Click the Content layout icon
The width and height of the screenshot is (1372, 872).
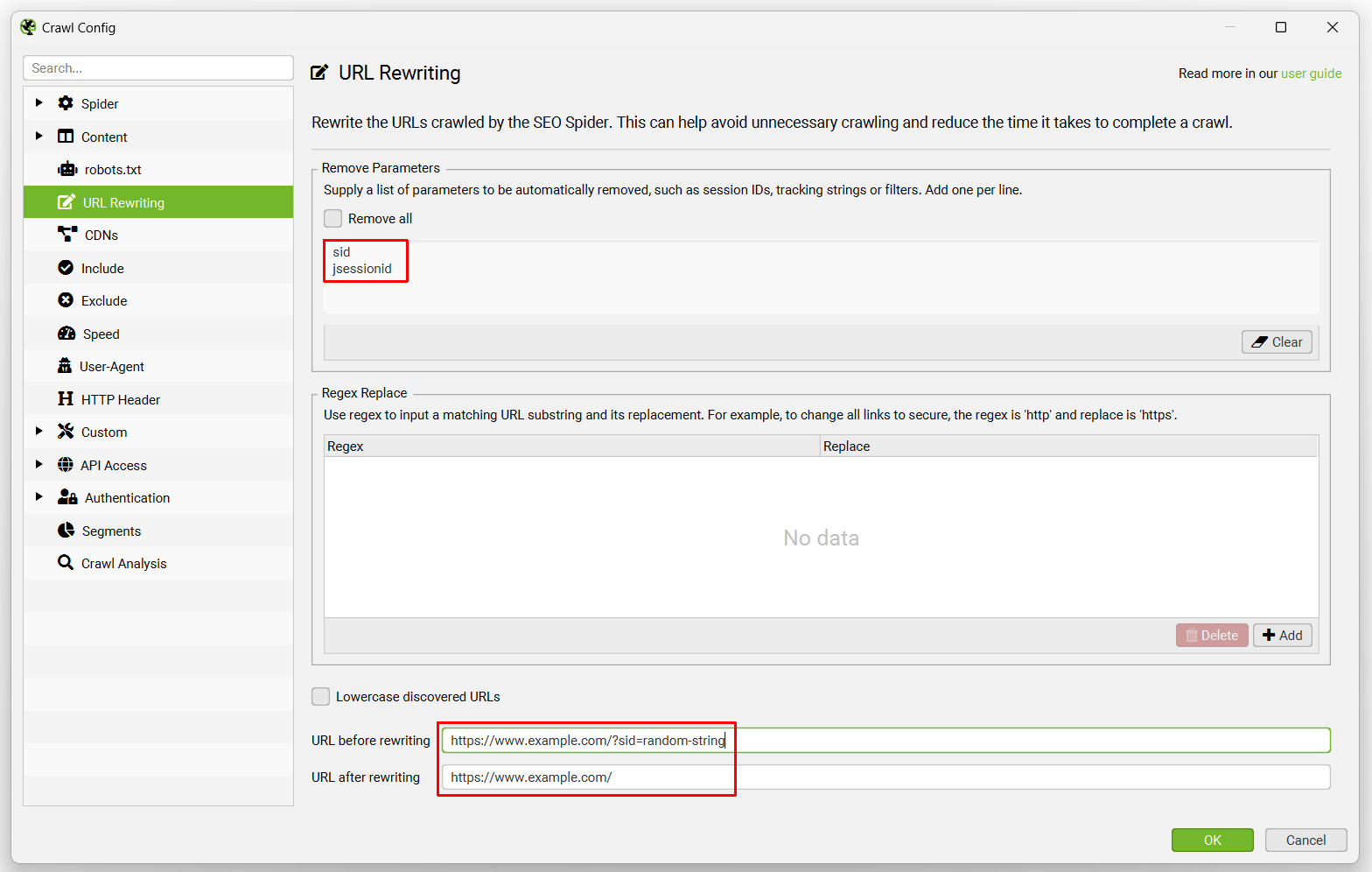pos(66,137)
